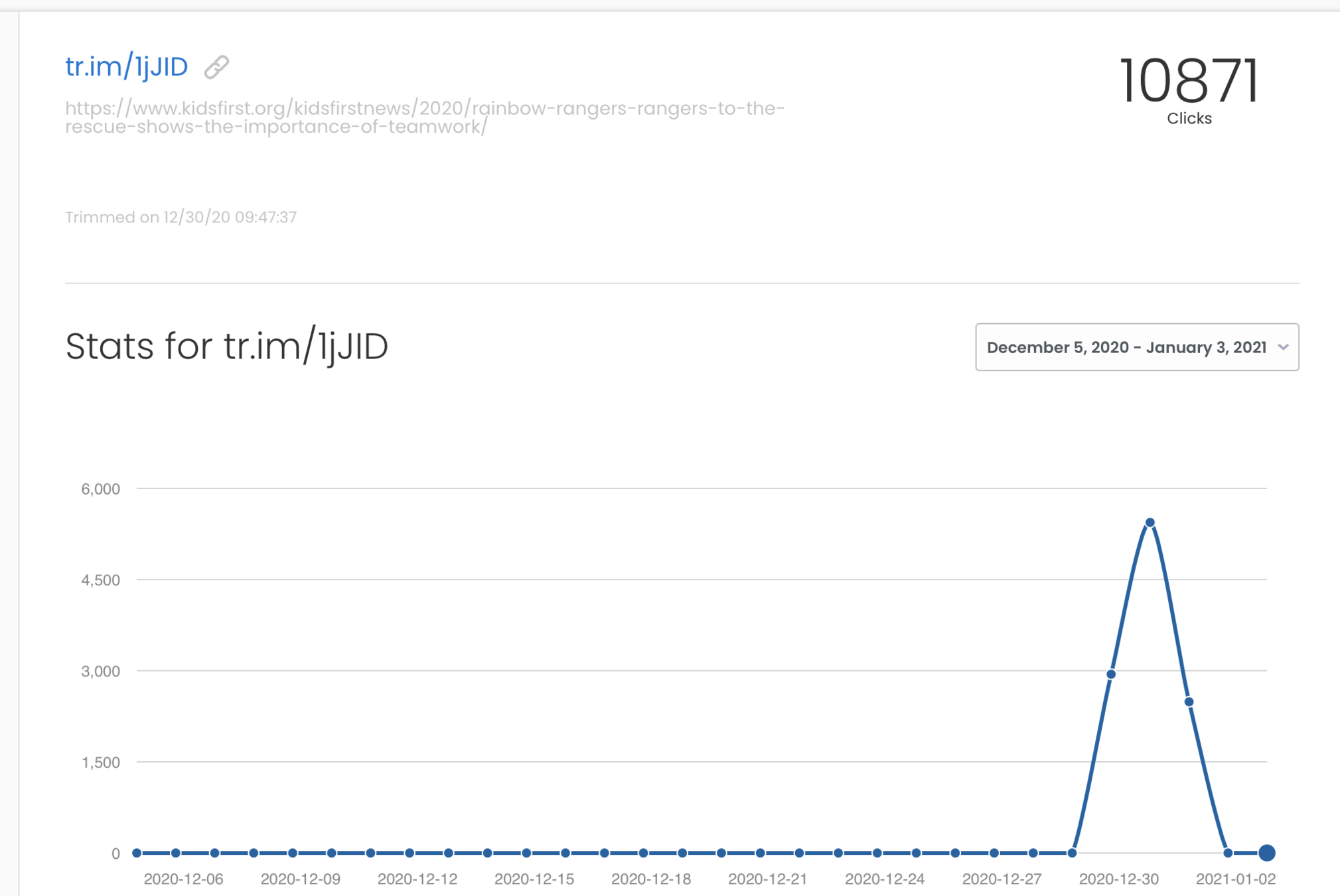Click the 6,000 y-axis label
1340x896 pixels.
point(100,489)
